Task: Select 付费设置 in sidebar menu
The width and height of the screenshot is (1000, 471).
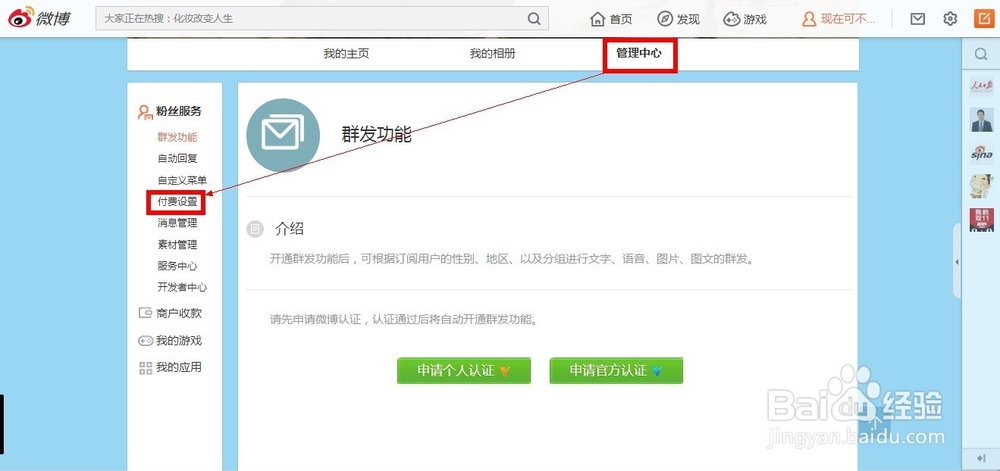Action: tap(177, 202)
